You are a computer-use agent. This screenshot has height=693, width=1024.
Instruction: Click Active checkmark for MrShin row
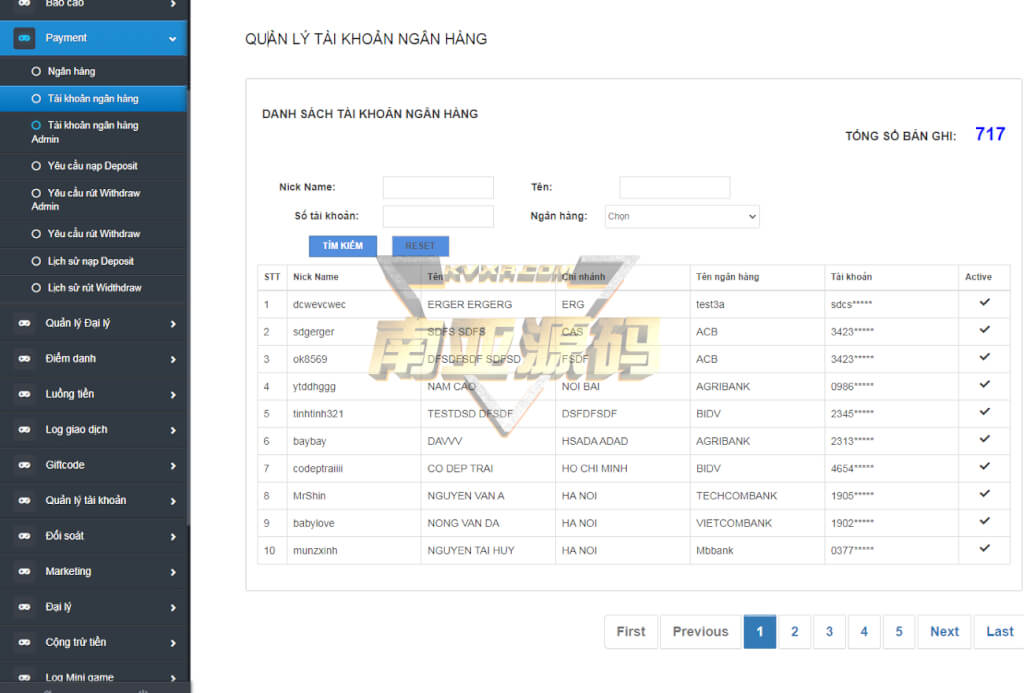pos(984,494)
